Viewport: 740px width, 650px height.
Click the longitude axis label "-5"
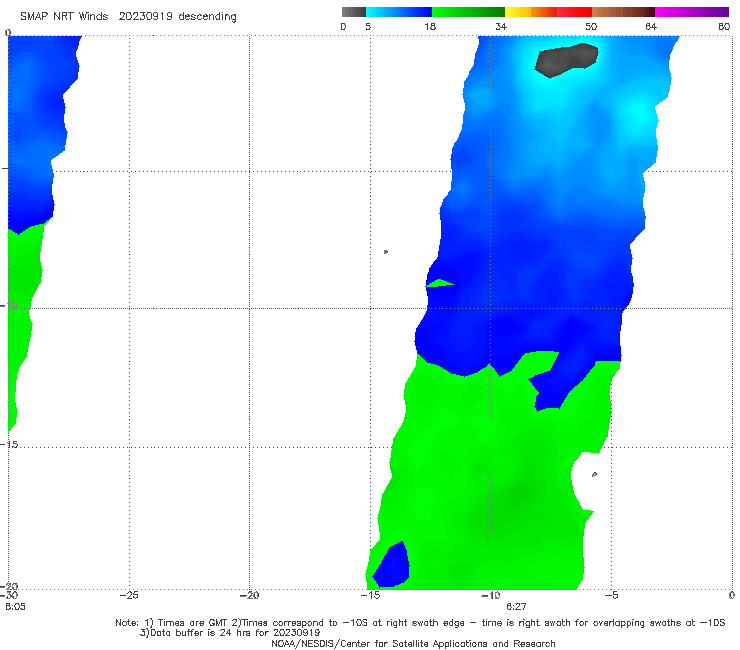click(x=611, y=595)
